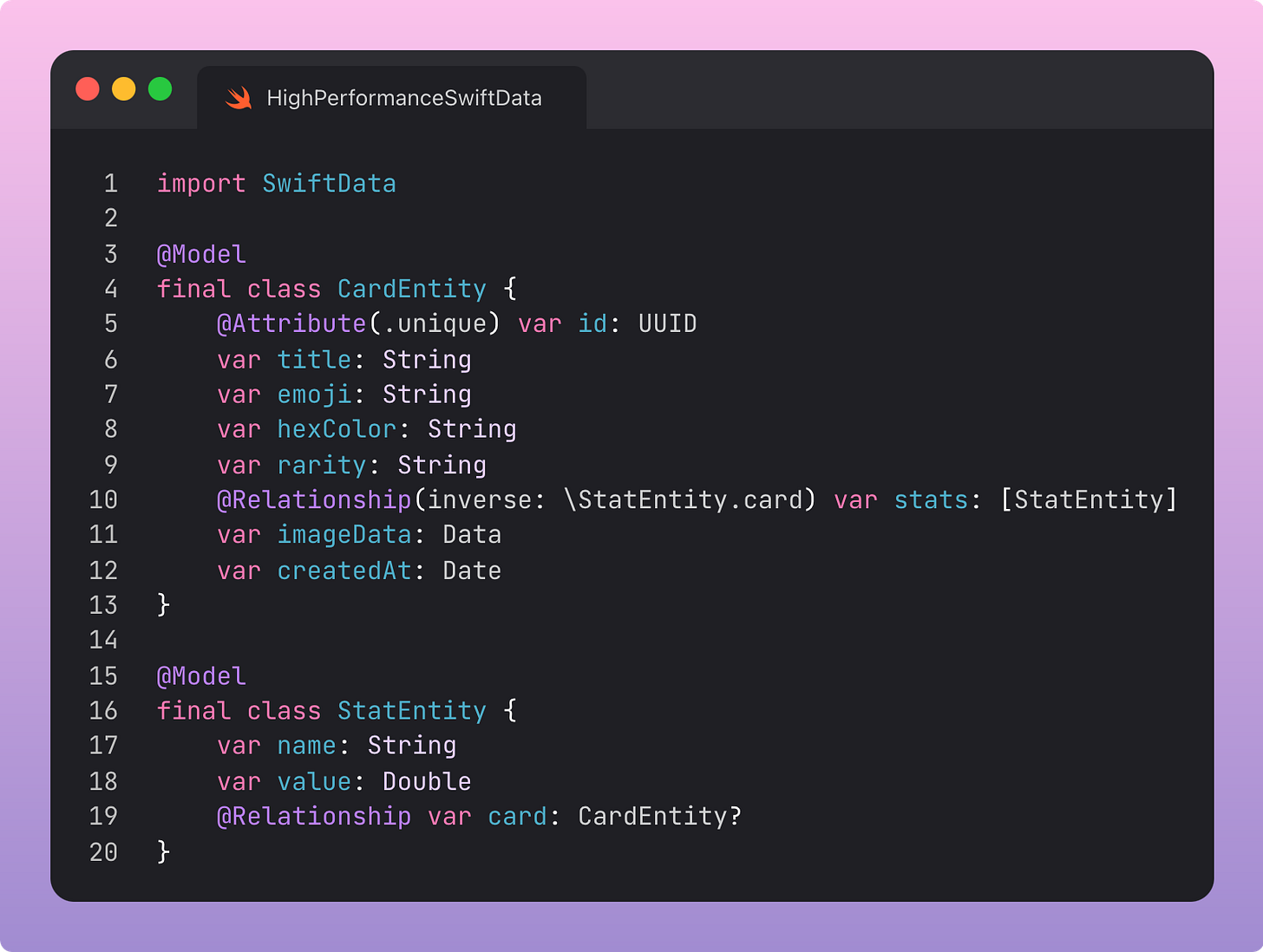The width and height of the screenshot is (1263, 952).
Task: Click the 'final' keyword on line 16
Action: pos(193,711)
